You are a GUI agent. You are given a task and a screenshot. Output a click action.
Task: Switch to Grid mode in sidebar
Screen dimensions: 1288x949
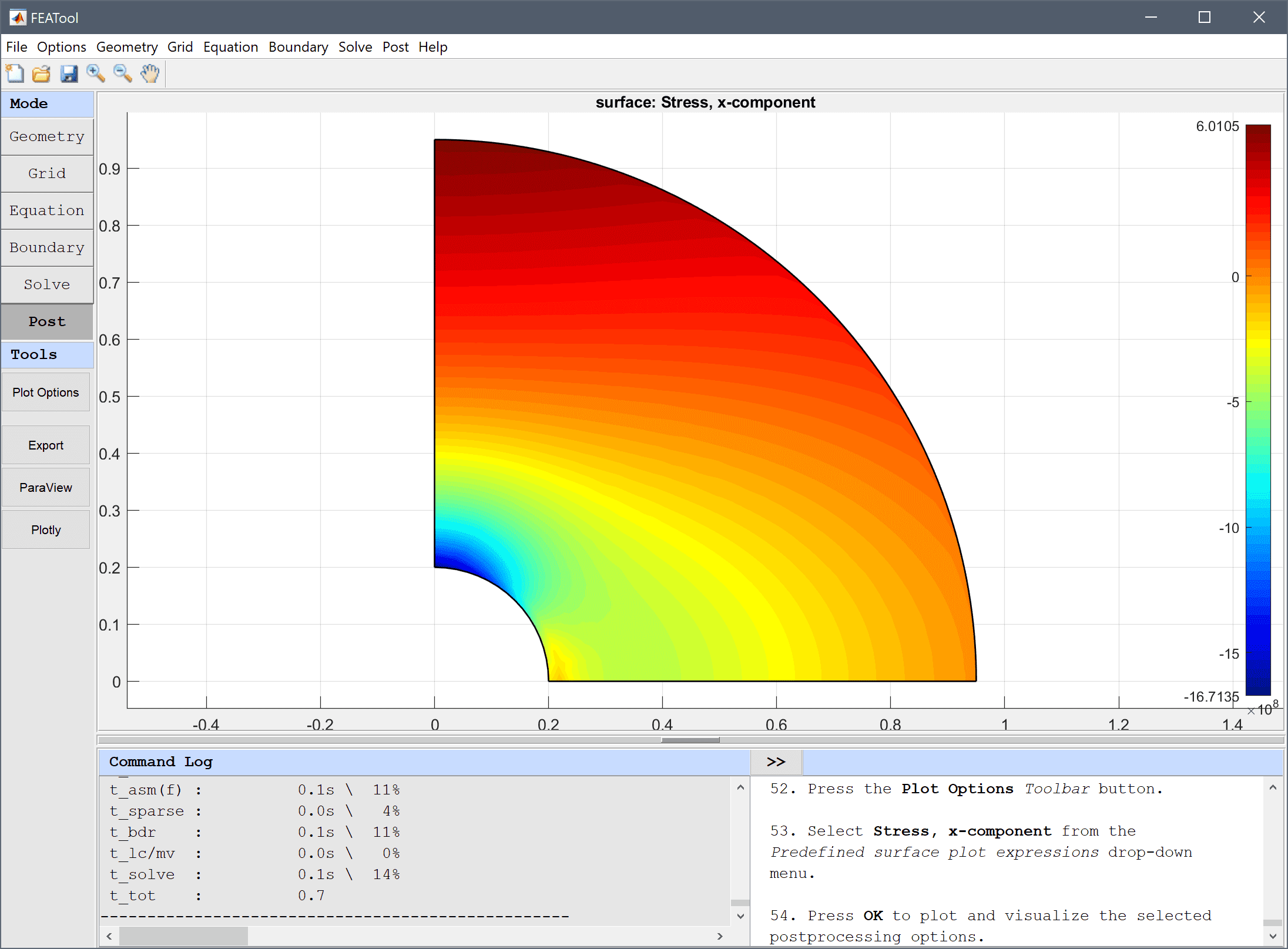(47, 173)
